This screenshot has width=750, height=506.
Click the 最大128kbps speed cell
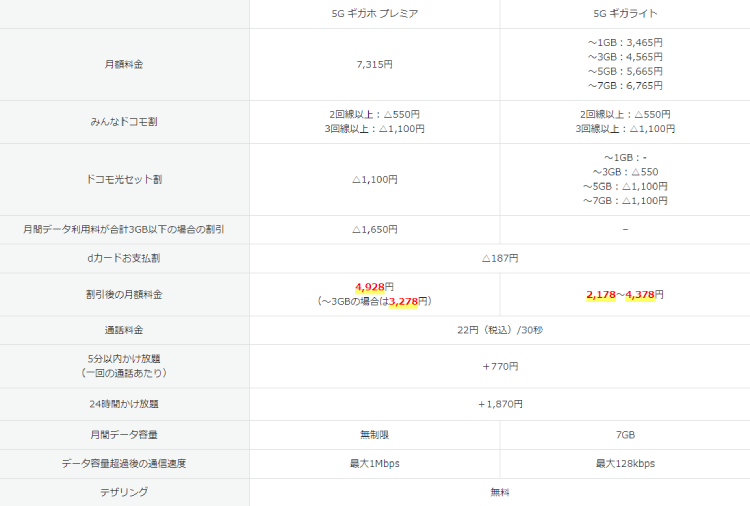625,464
